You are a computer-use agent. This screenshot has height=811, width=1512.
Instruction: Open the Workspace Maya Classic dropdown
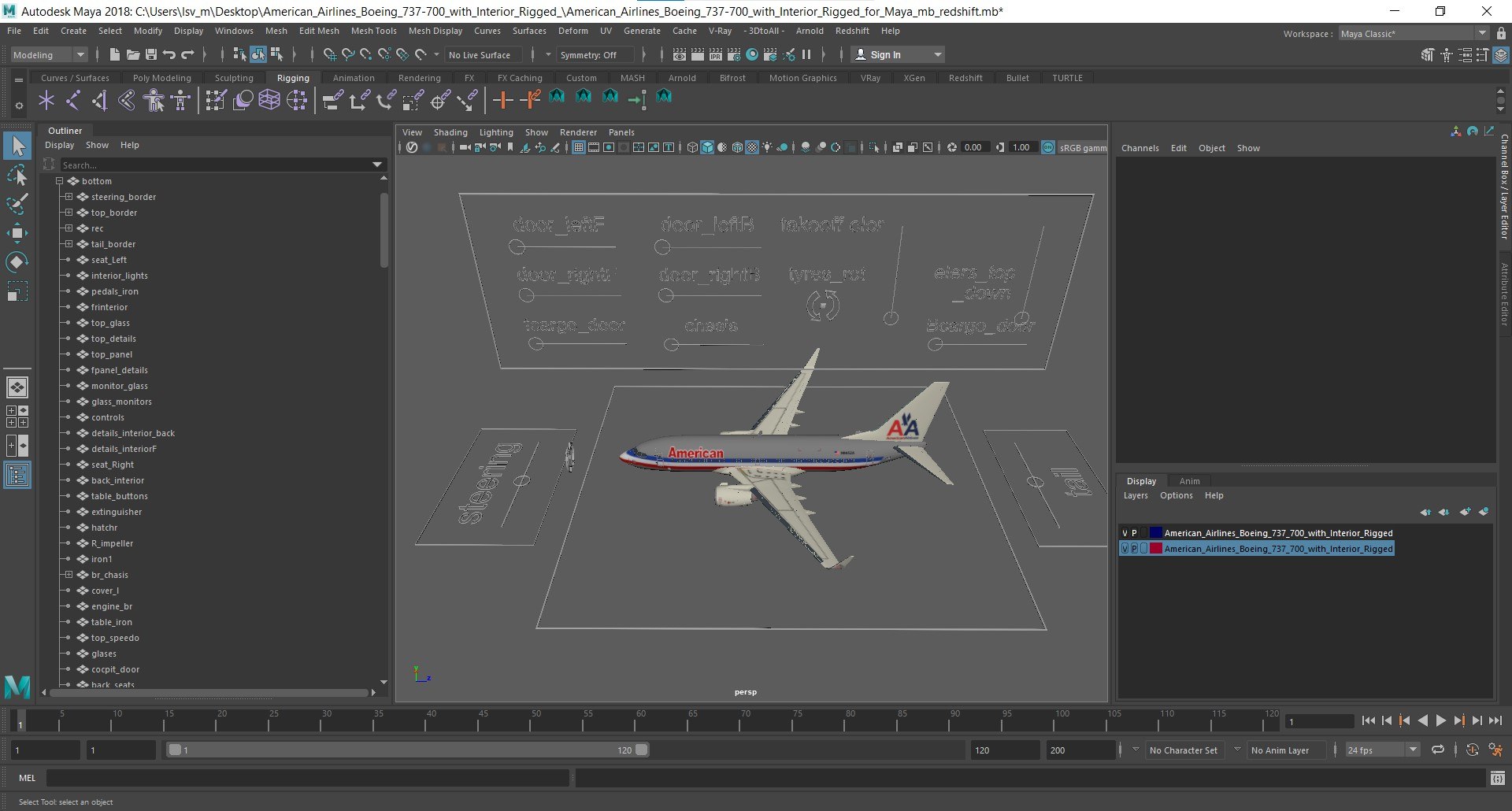point(1414,34)
